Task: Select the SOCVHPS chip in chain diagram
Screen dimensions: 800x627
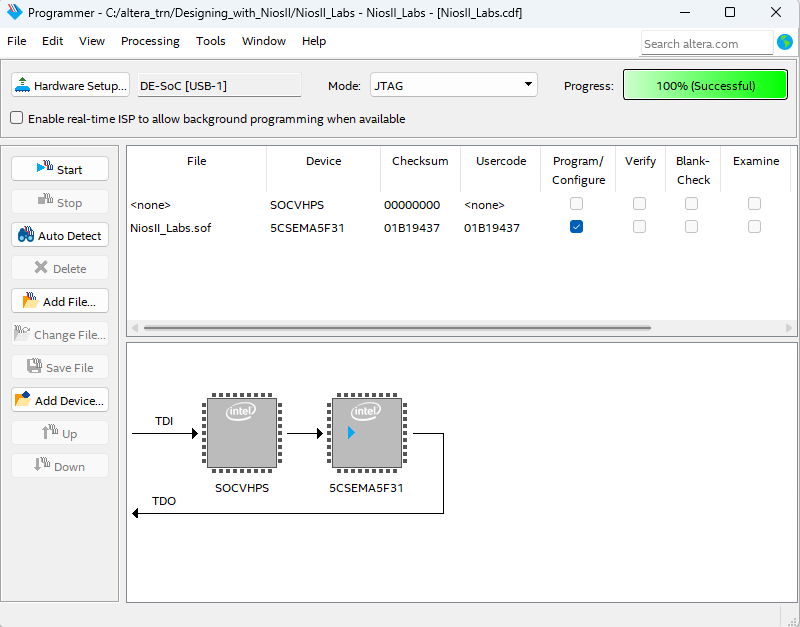Action: (242, 433)
